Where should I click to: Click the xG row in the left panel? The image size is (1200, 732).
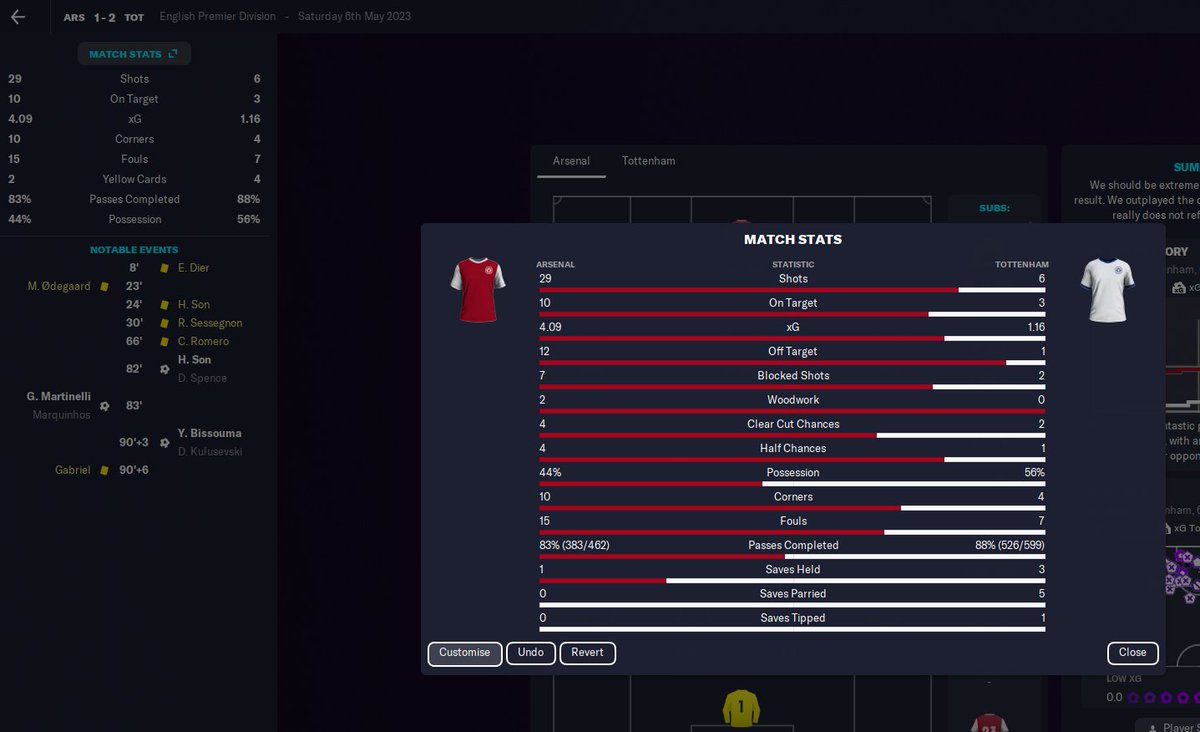tap(134, 119)
